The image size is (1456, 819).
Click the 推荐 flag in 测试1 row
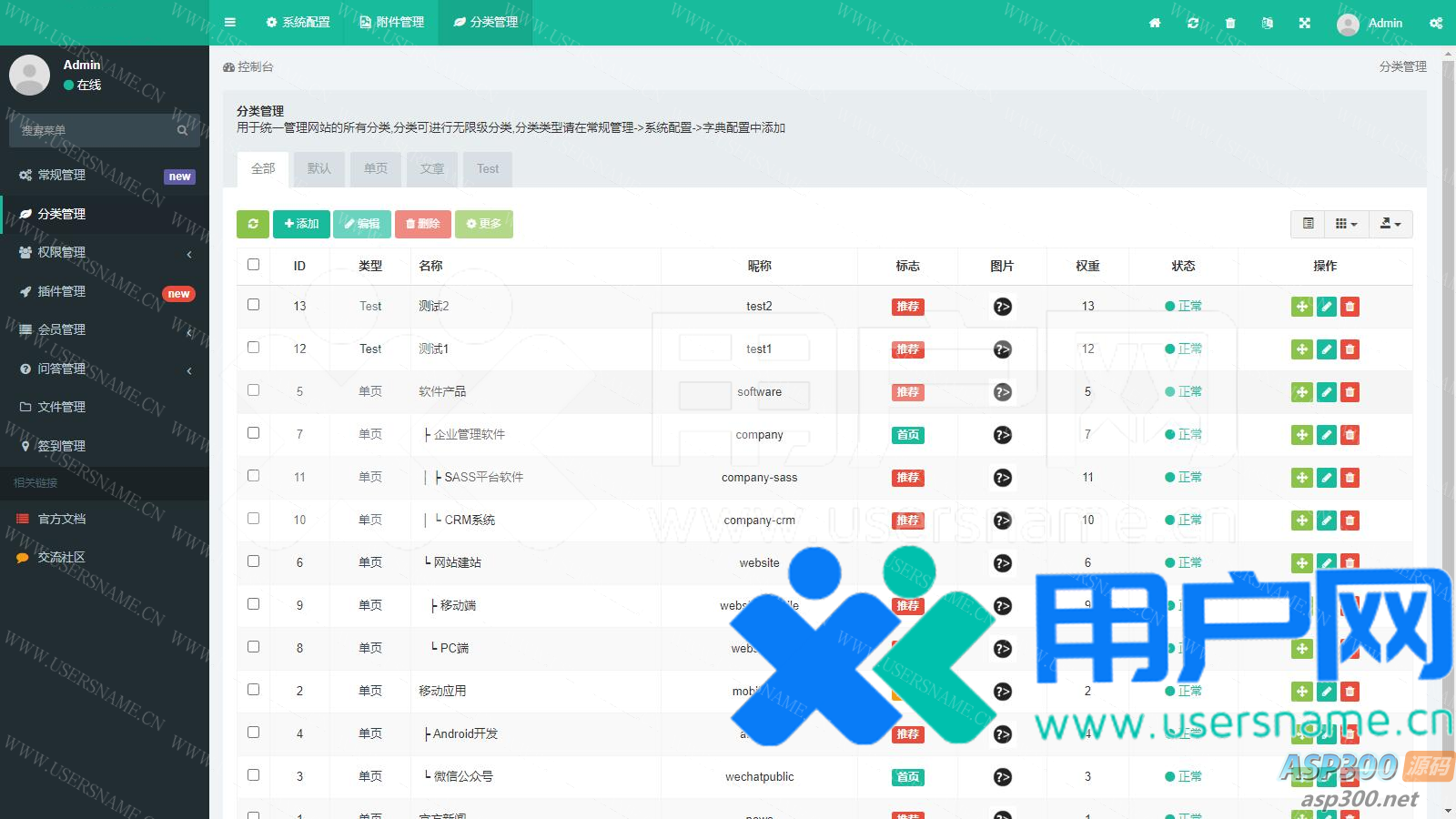907,349
